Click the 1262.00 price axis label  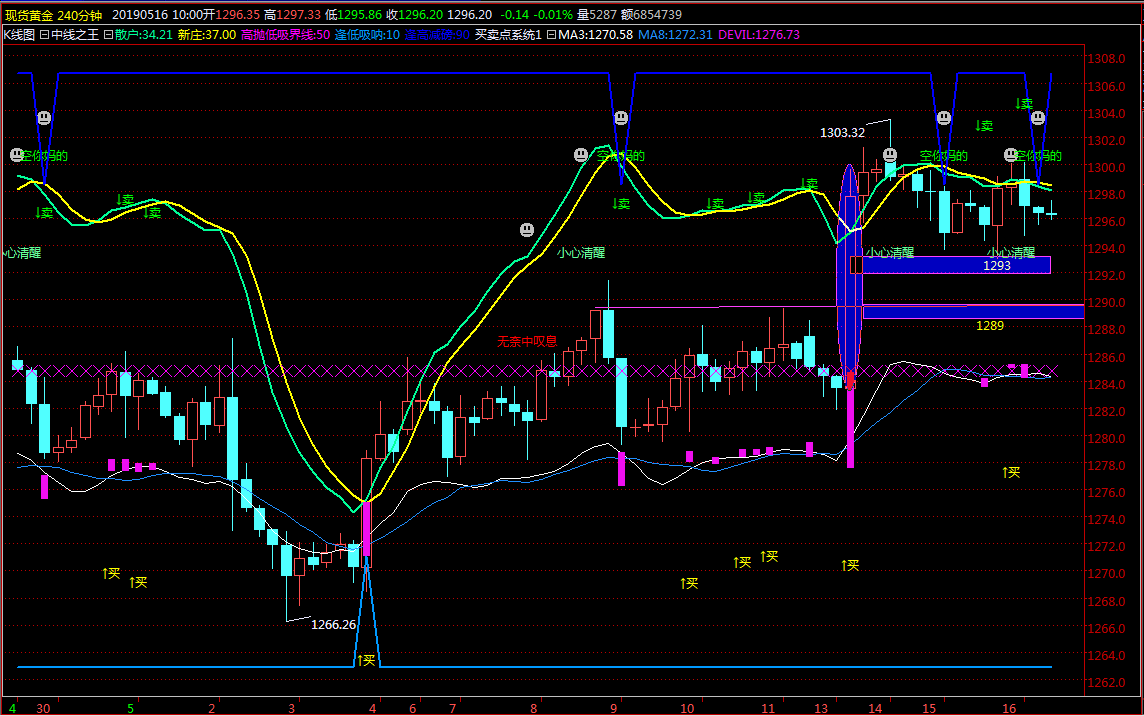click(x=1106, y=683)
